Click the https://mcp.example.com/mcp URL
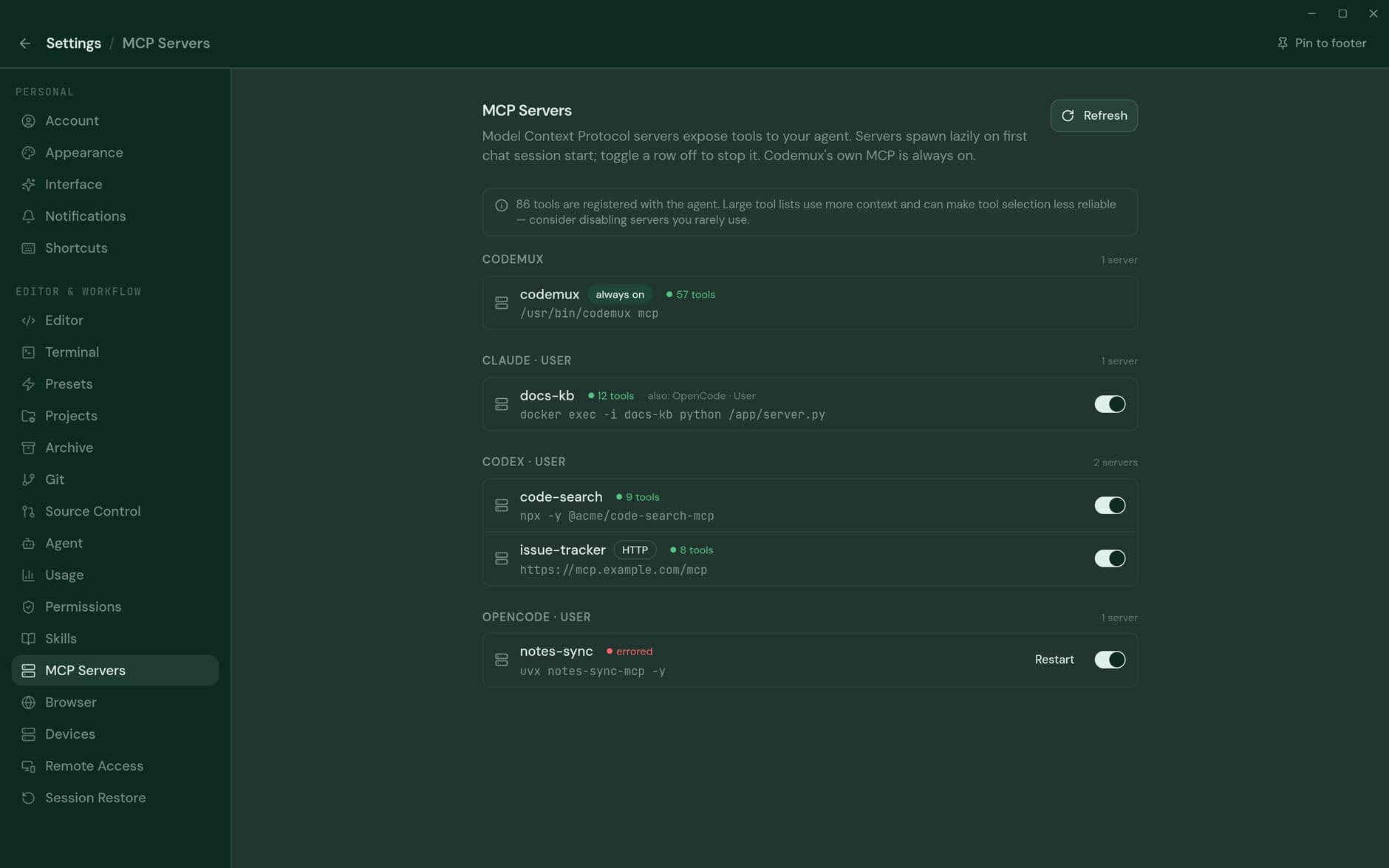 click(613, 570)
